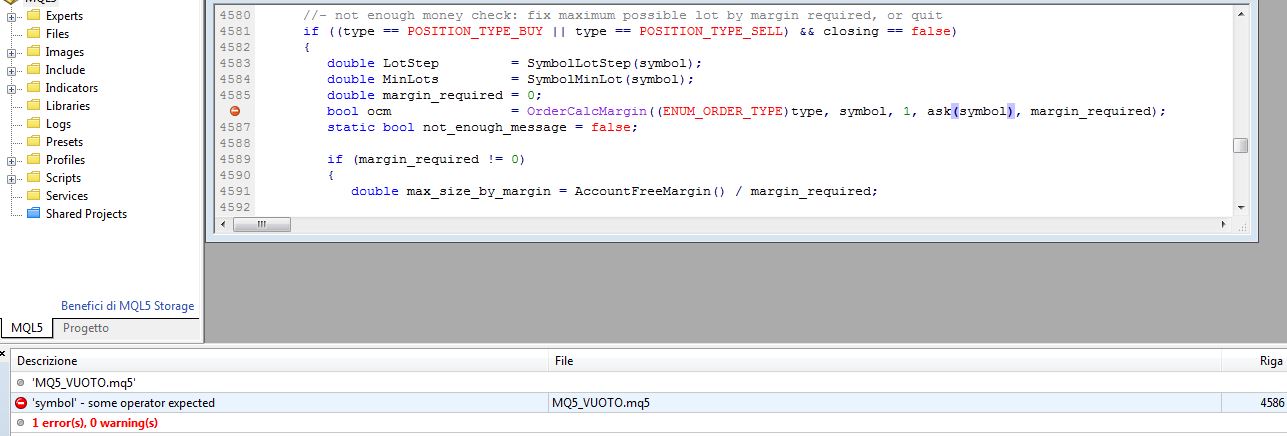Select the Scripts folder icon
The height and width of the screenshot is (436, 1287).
click(x=33, y=178)
